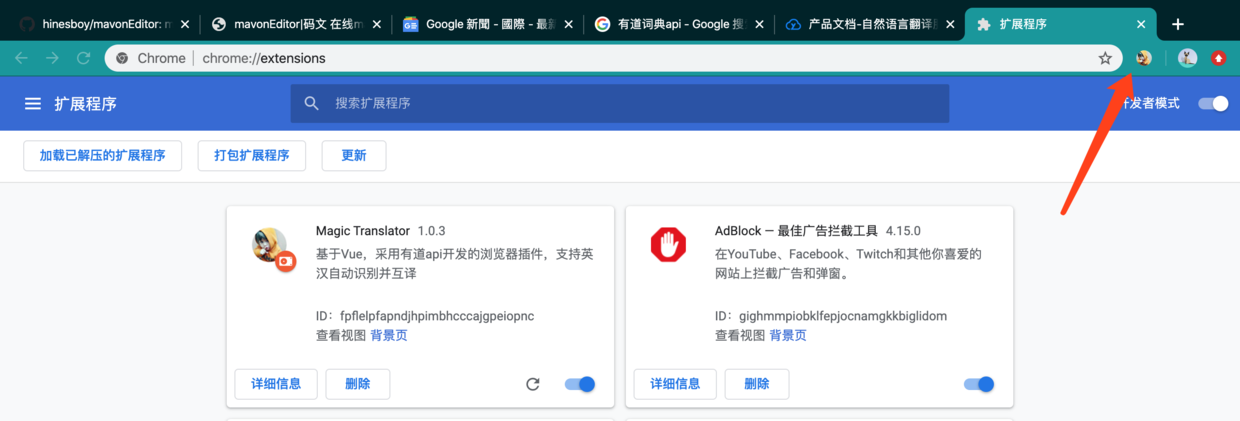Click the Magic Translator extension name
The image size is (1240, 421).
(363, 230)
